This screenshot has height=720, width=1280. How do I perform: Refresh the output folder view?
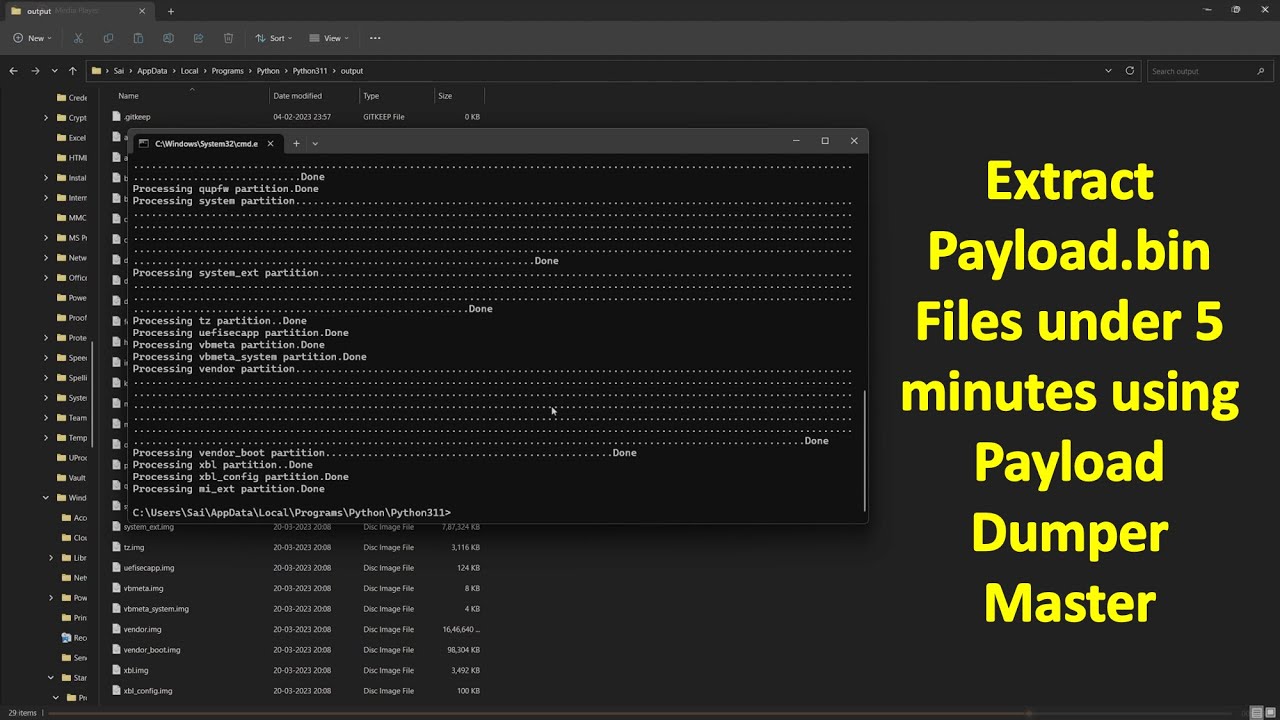(1130, 71)
